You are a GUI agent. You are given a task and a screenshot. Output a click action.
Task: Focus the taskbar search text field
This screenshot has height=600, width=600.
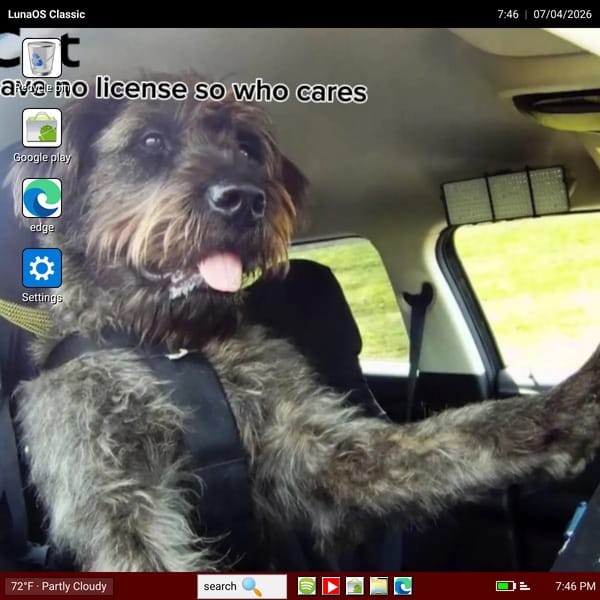click(x=242, y=586)
